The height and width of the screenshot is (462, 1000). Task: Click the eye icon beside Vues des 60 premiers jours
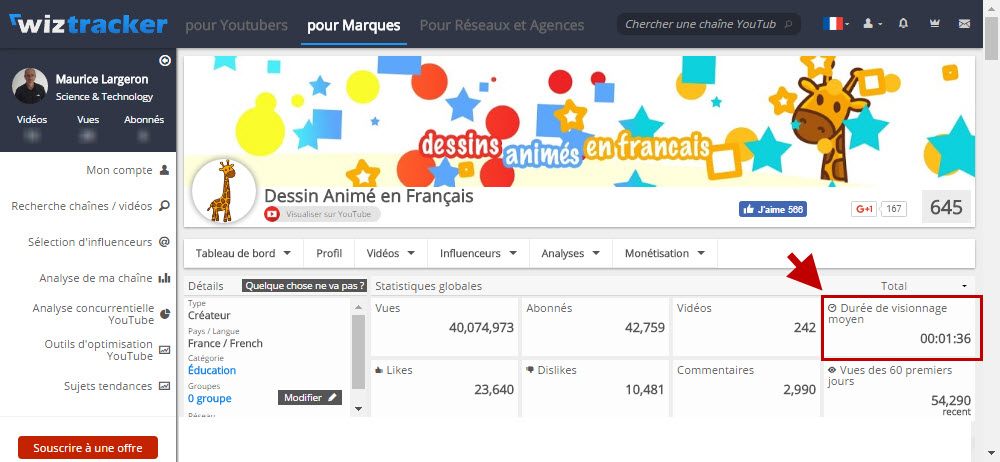tap(832, 370)
